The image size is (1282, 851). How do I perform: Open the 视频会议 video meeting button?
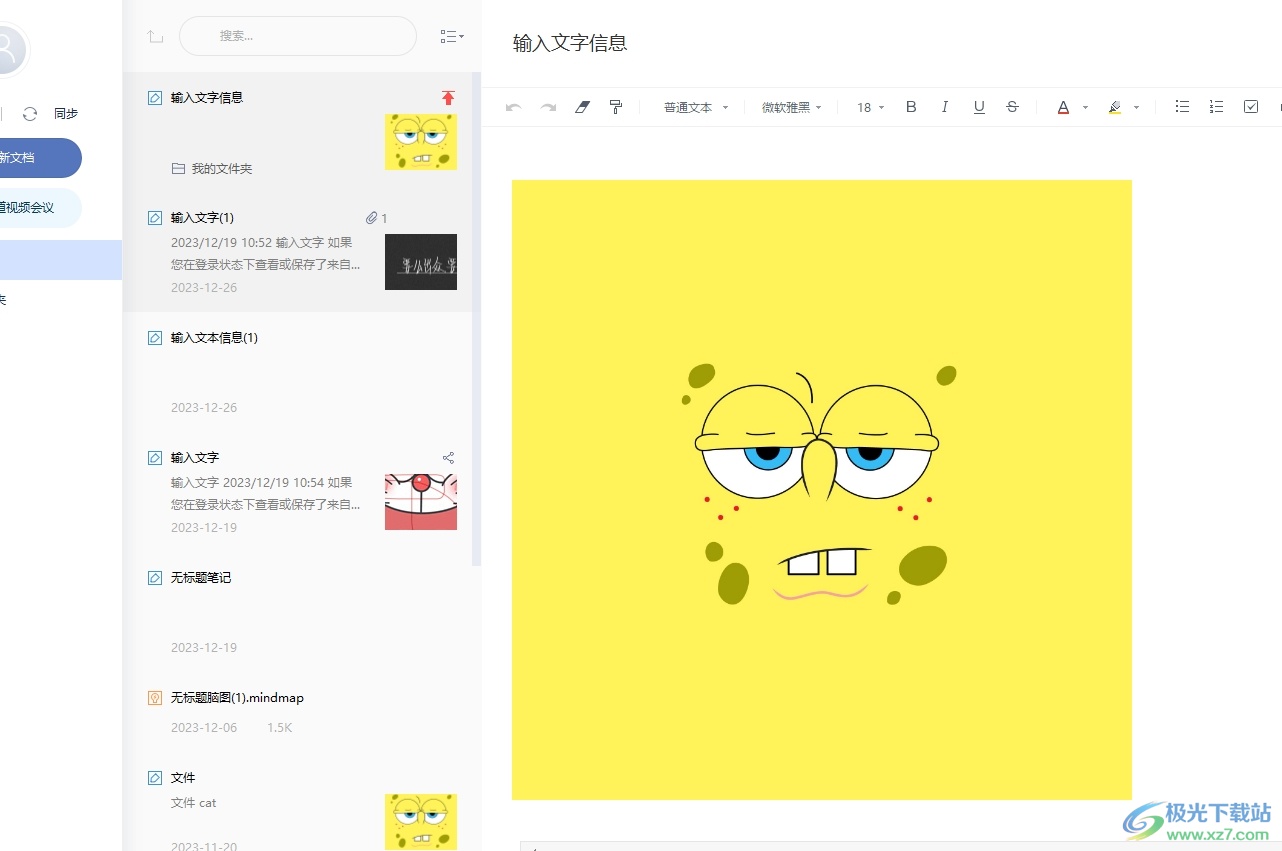(x=40, y=208)
